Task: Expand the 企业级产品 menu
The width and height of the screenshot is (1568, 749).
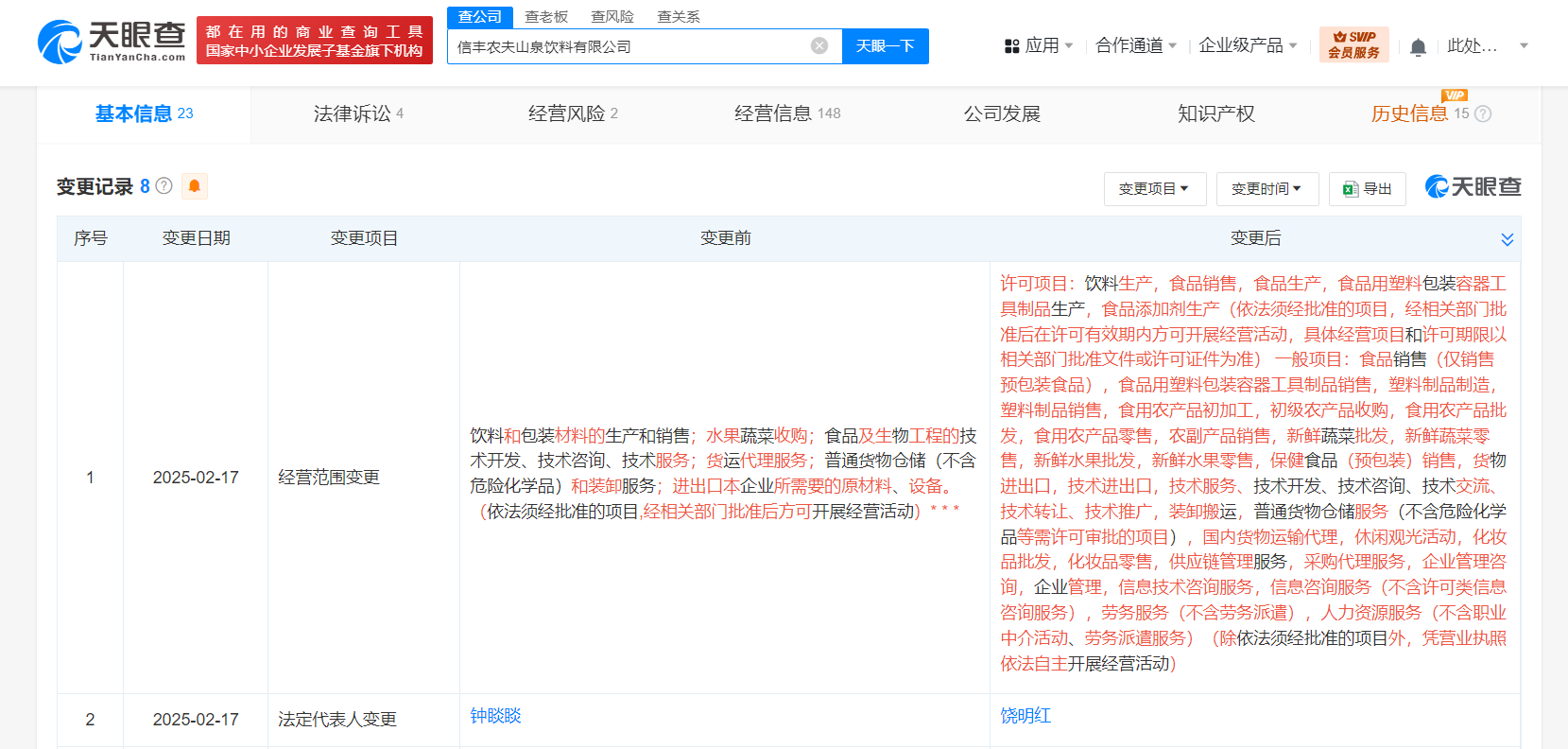Action: click(1248, 45)
